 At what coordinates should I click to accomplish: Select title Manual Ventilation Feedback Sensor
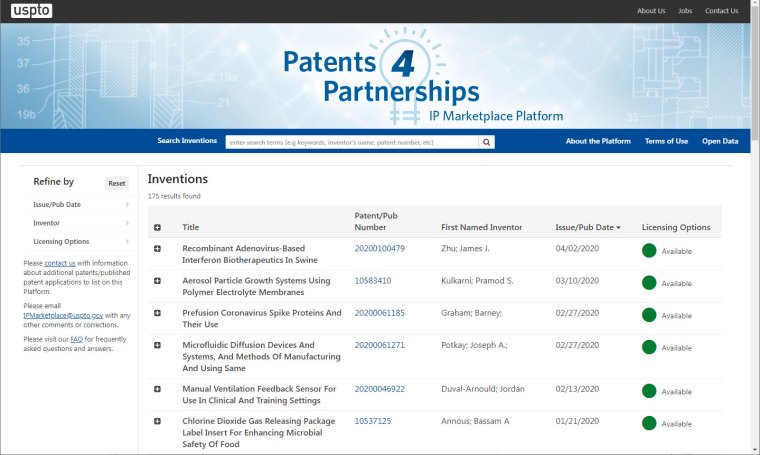pos(259,394)
